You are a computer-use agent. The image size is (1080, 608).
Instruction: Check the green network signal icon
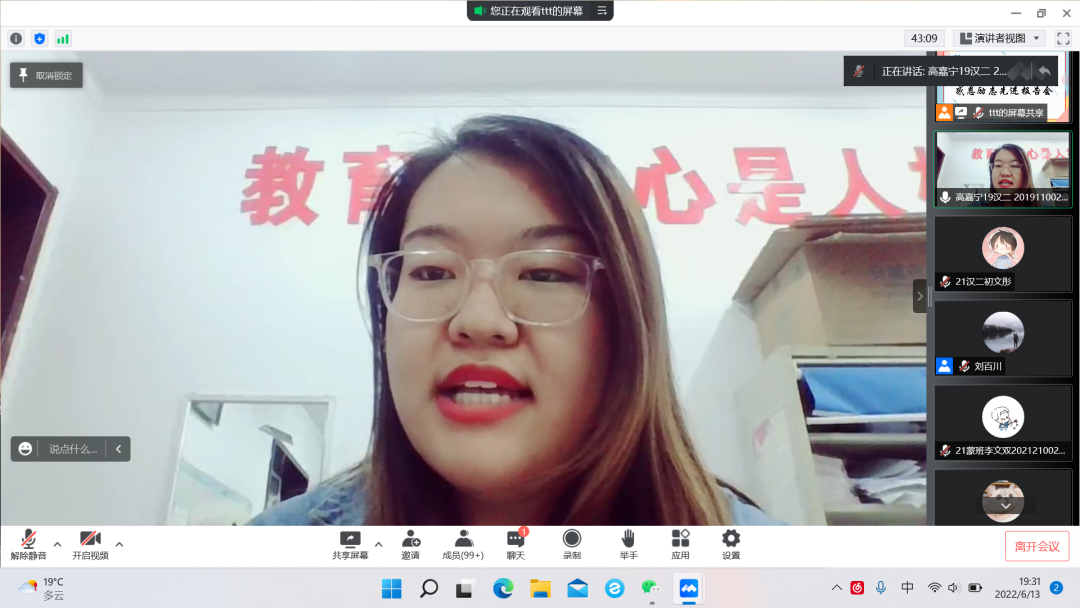pos(63,39)
